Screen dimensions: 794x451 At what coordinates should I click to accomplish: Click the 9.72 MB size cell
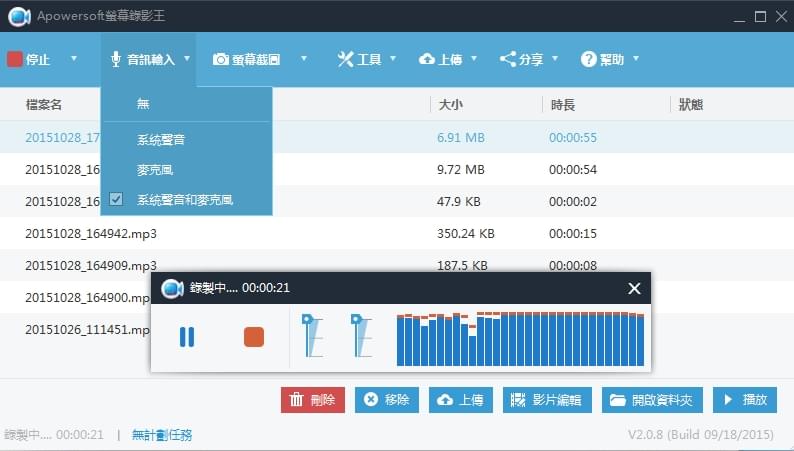click(461, 170)
